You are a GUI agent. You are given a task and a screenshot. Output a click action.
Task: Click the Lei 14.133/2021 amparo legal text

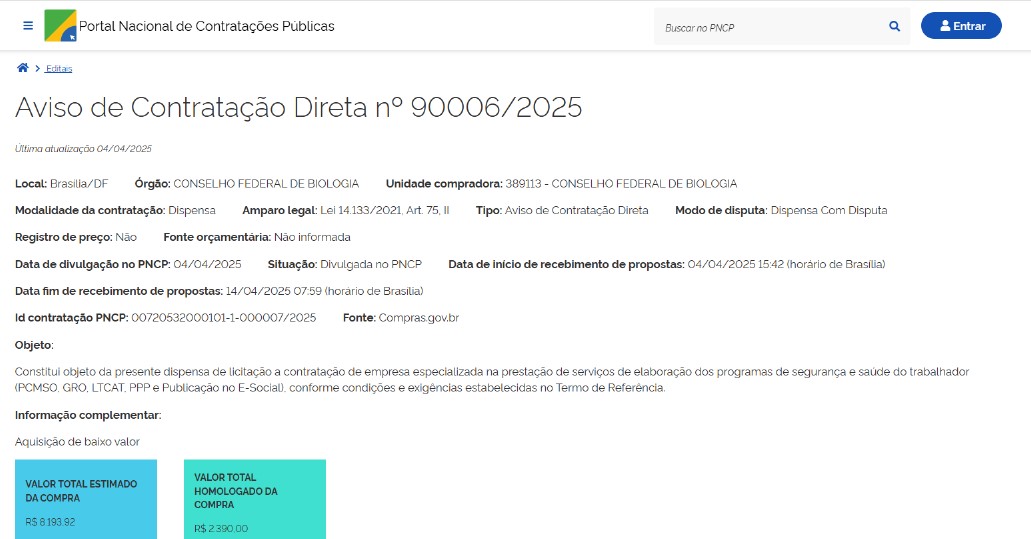[385, 211]
